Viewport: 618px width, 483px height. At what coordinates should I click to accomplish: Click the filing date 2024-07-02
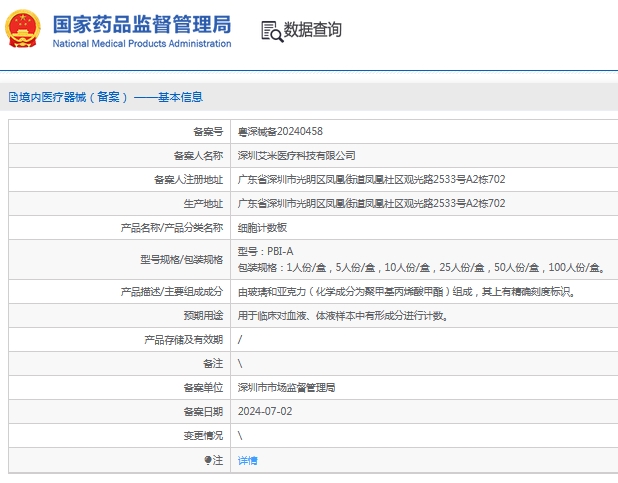(265, 412)
